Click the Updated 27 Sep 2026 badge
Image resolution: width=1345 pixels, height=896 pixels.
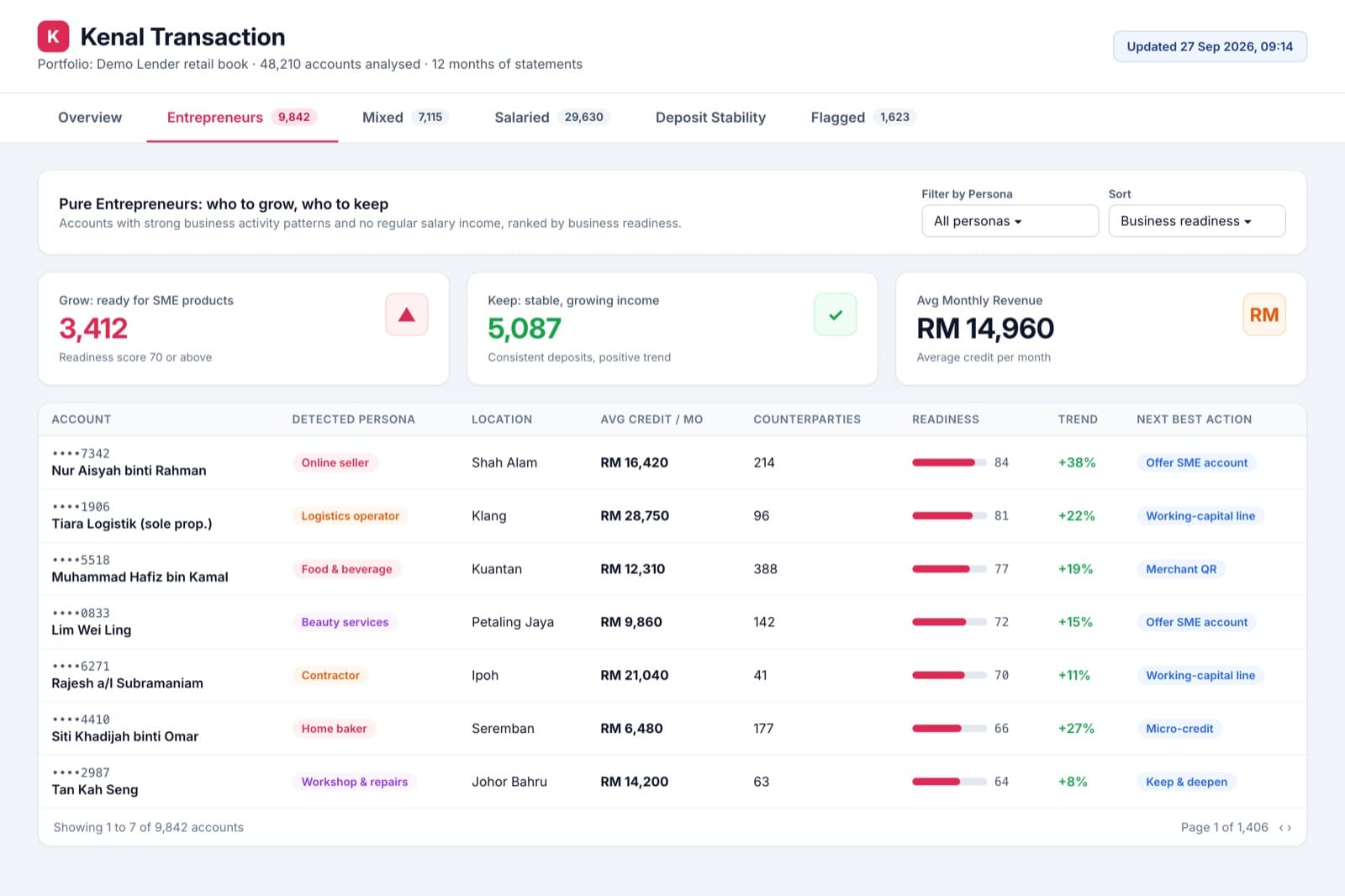pos(1210,47)
